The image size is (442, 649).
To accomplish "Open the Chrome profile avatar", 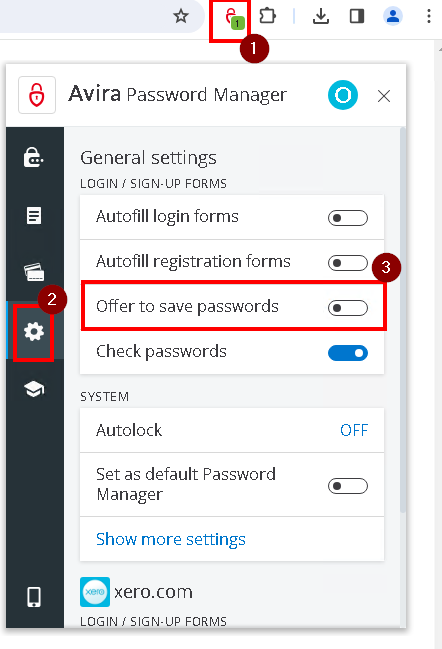I will click(x=392, y=17).
